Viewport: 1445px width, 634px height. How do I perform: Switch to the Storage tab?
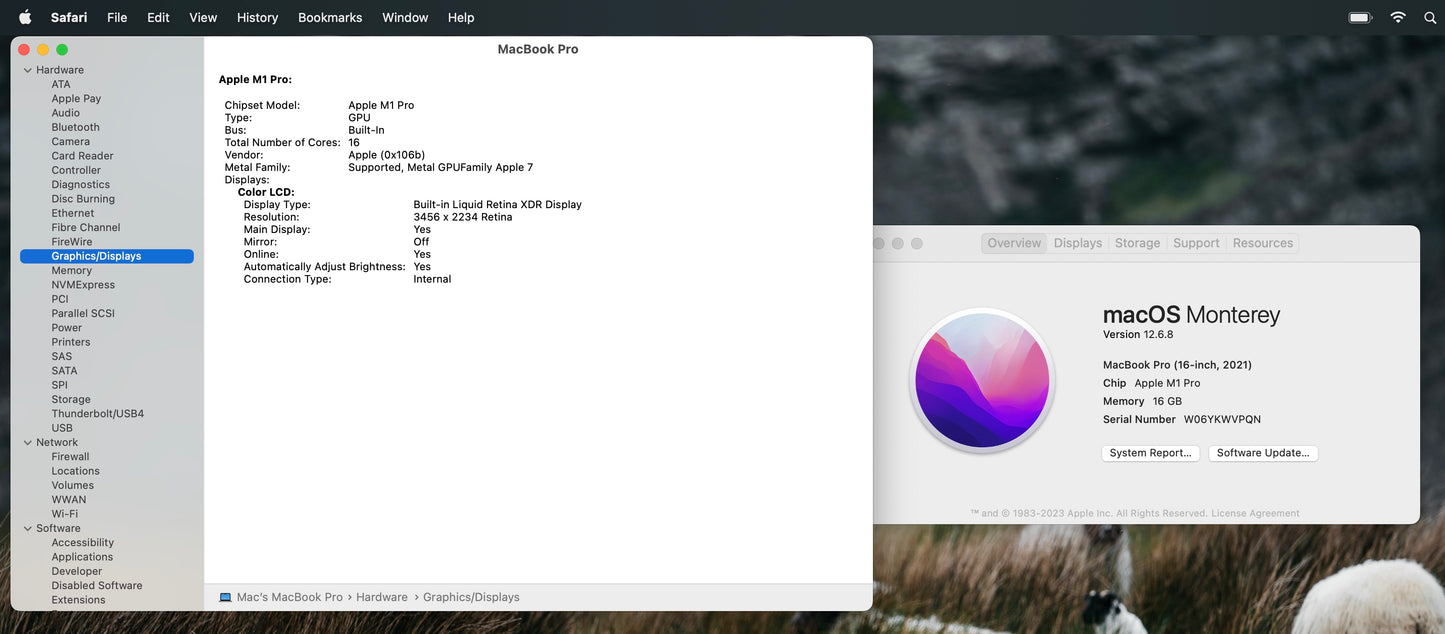[x=1137, y=243]
